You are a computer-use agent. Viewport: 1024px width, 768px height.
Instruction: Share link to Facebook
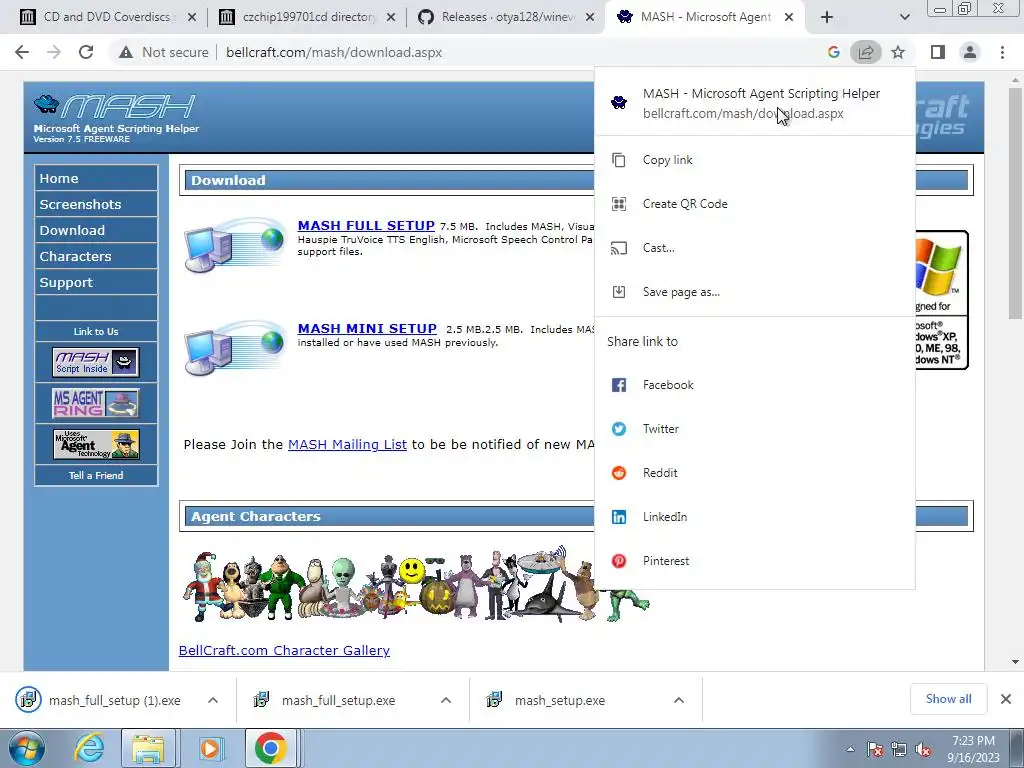coord(755,385)
